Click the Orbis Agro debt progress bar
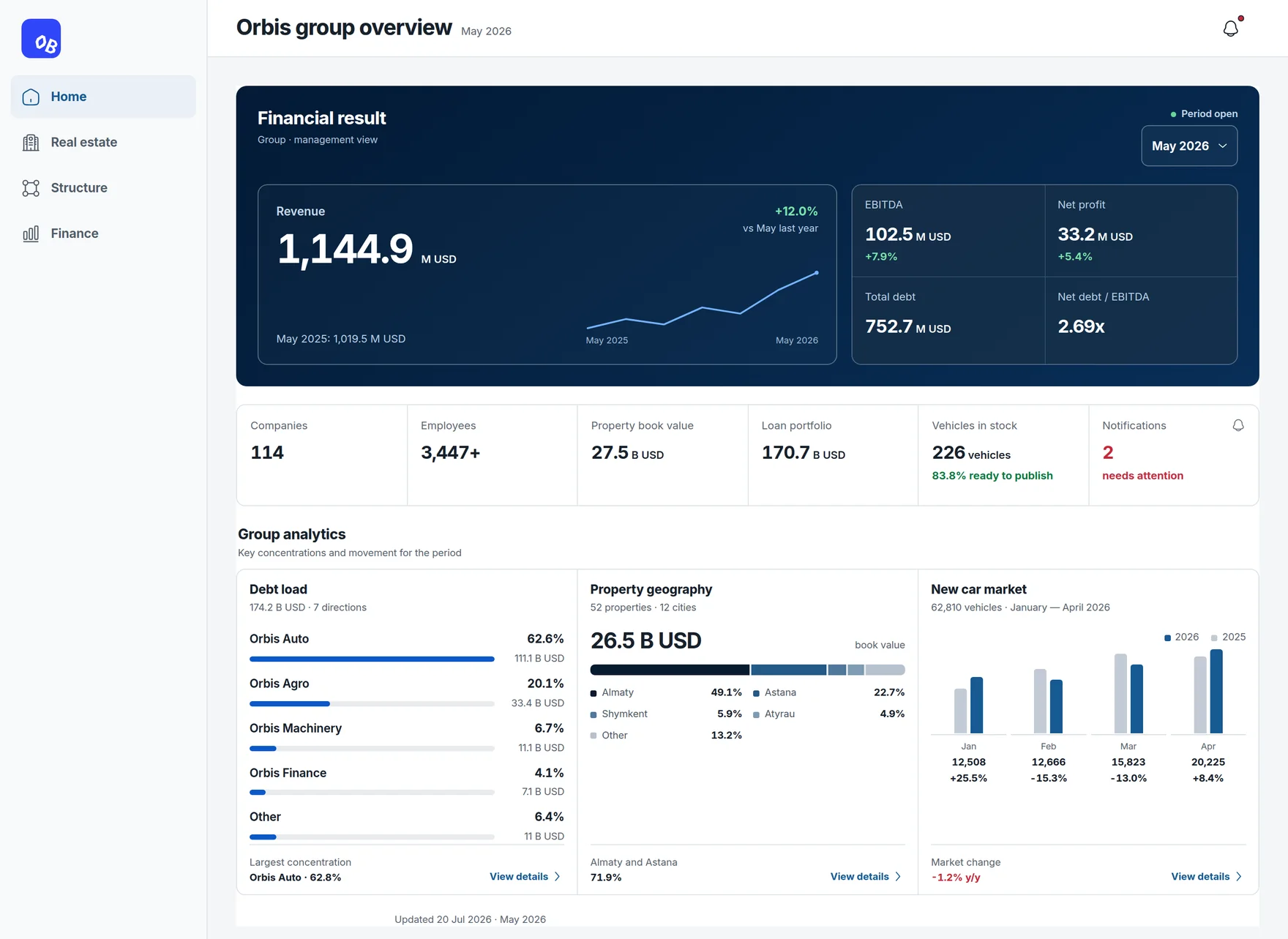 tap(372, 703)
